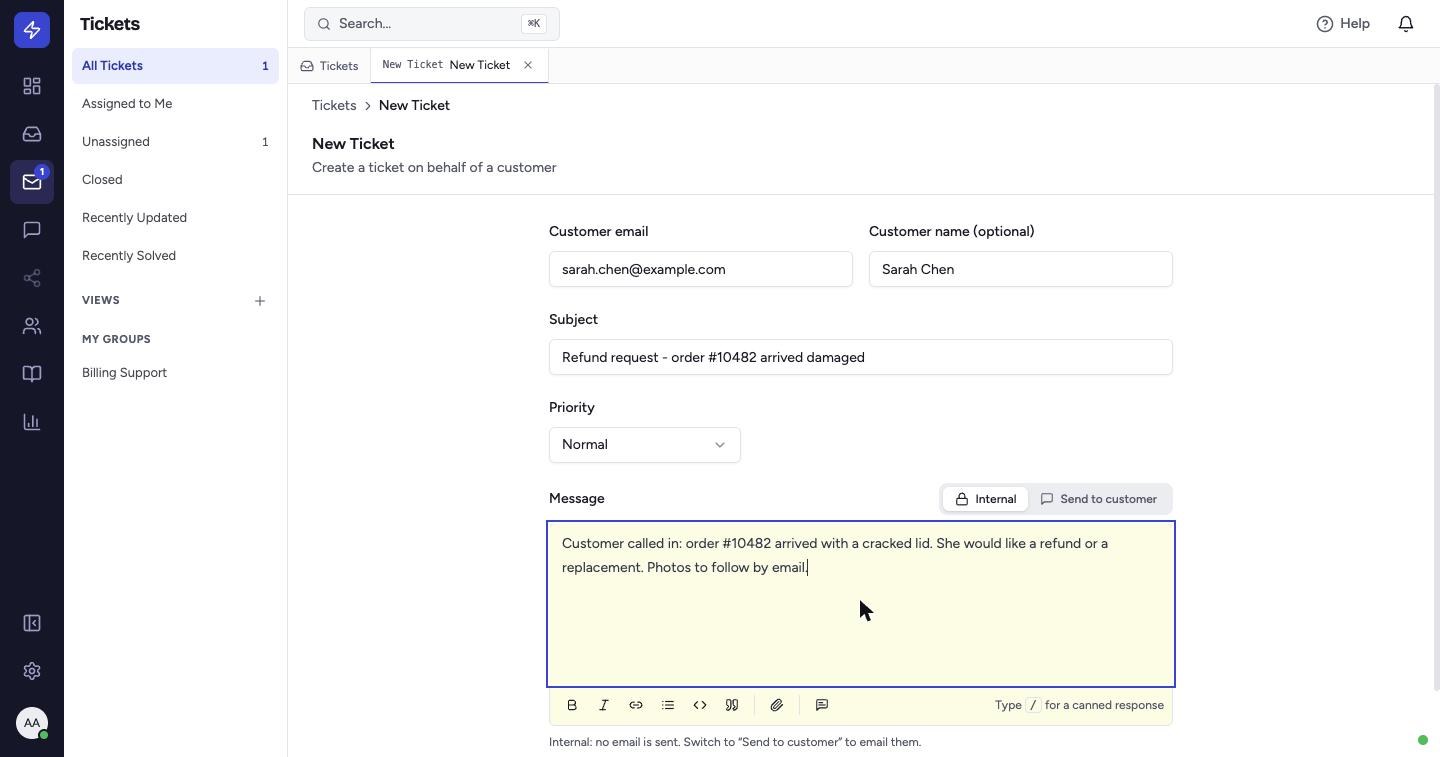Click the AA user avatar
The height and width of the screenshot is (757, 1440).
(x=32, y=722)
